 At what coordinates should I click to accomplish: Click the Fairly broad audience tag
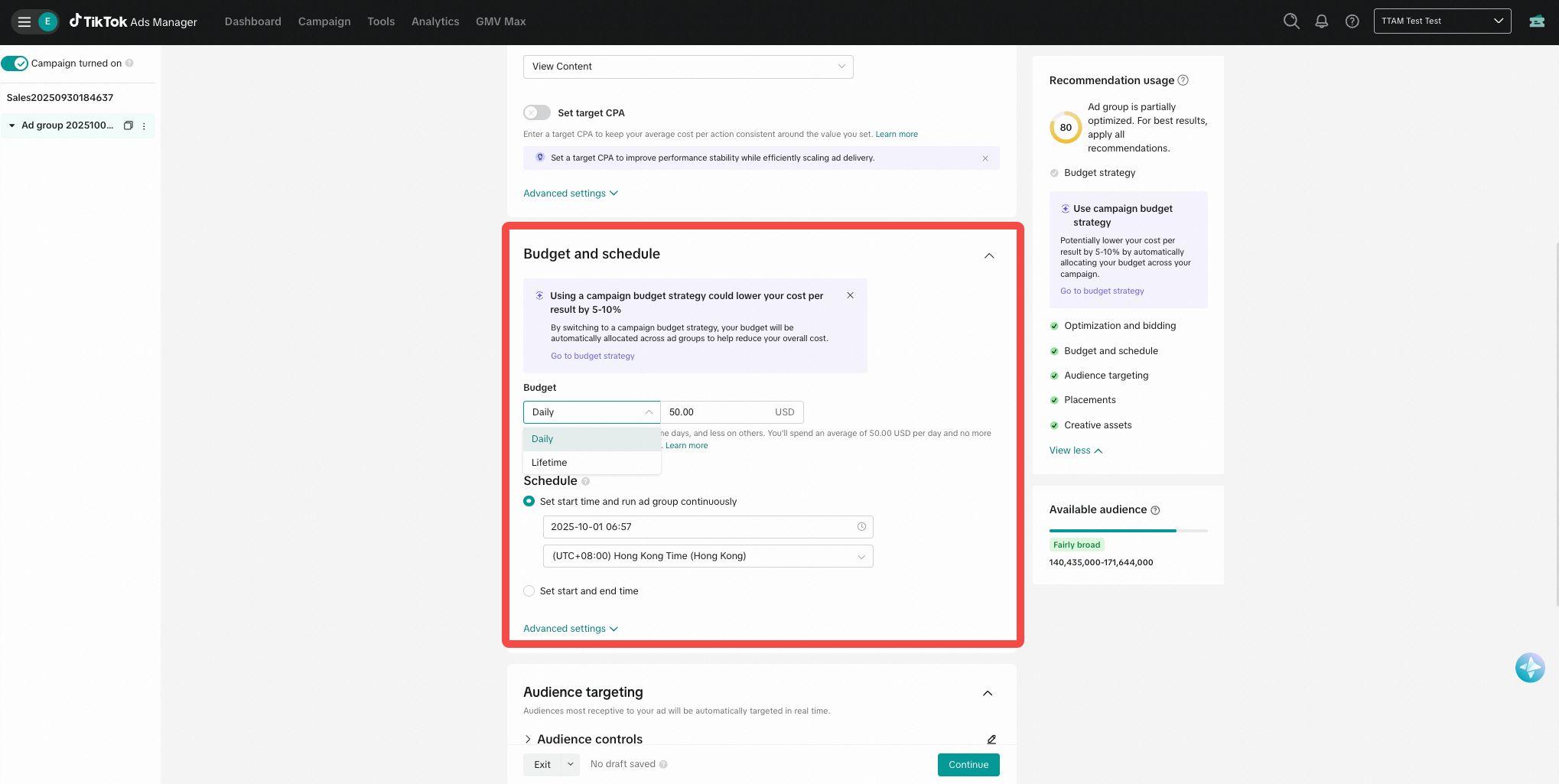1076,545
